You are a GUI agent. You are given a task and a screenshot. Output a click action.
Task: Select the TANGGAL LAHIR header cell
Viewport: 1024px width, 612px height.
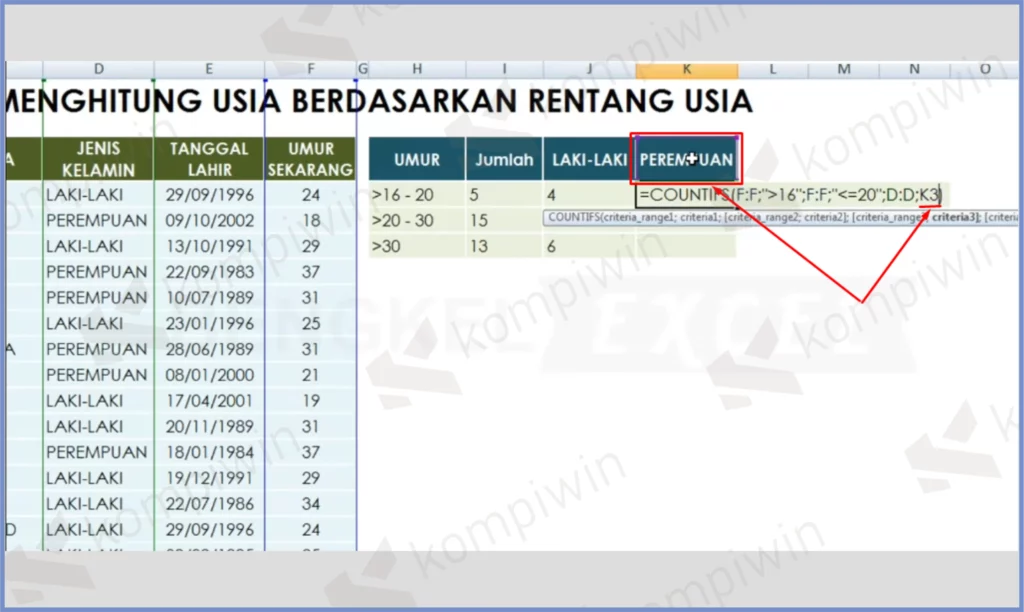pyautogui.click(x=209, y=158)
